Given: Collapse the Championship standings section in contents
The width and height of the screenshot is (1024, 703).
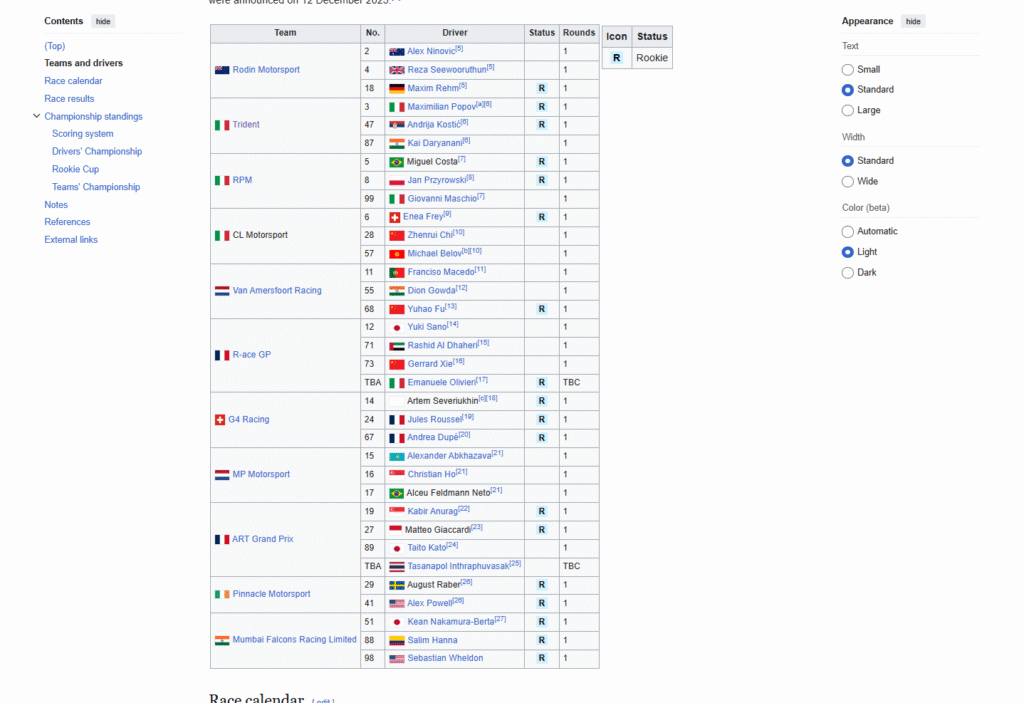Looking at the screenshot, I should click(x=36, y=117).
